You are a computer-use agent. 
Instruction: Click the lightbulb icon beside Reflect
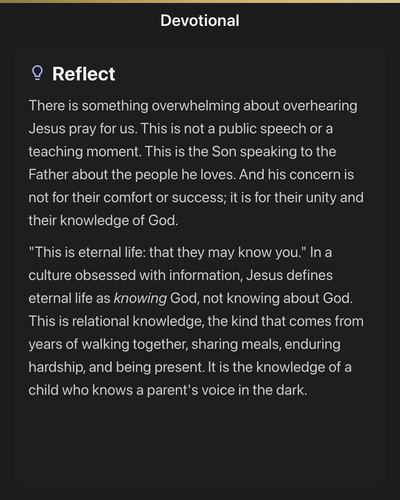(37, 73)
